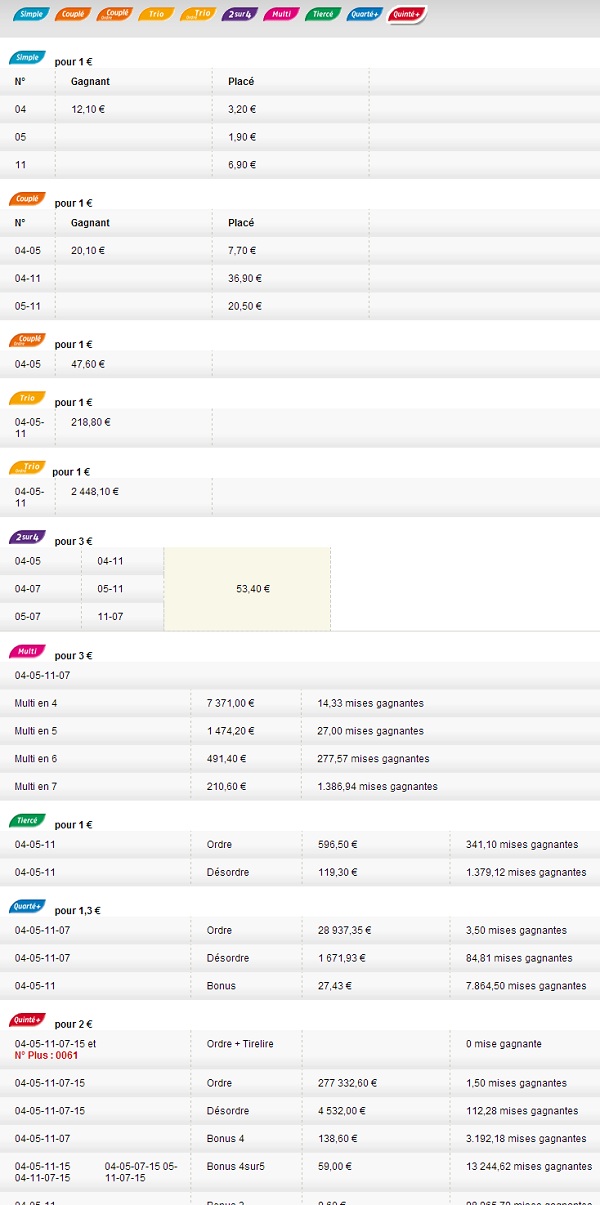Click the green Tiercé section badge
Image resolution: width=600 pixels, height=1205 pixels.
[26, 821]
